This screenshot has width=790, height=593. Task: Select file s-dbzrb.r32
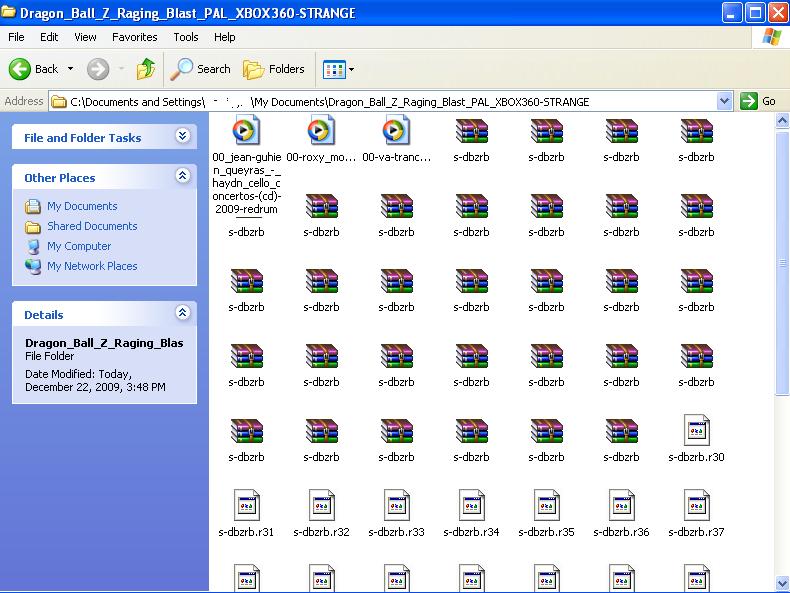point(321,513)
